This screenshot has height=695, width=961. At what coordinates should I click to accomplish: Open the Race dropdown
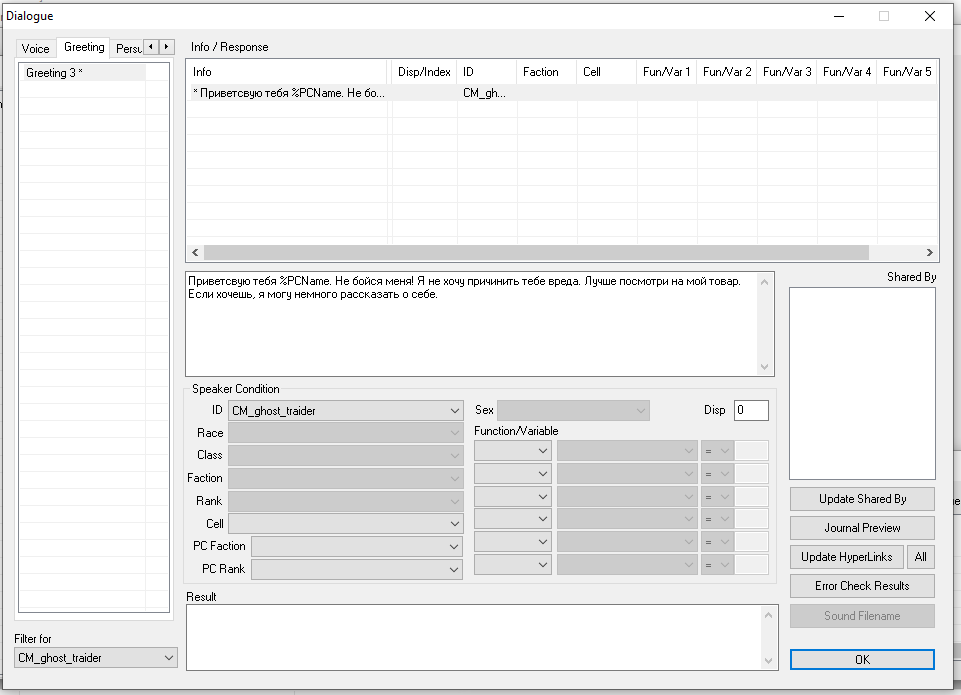(346, 433)
